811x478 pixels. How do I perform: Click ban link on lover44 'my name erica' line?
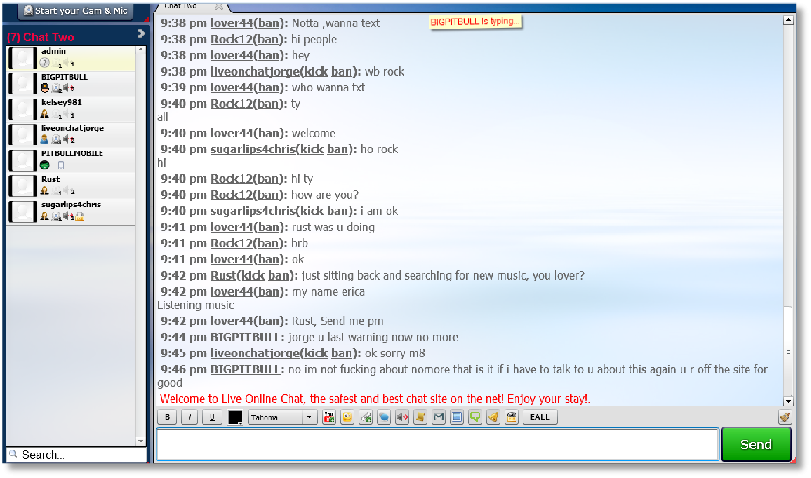click(x=269, y=292)
